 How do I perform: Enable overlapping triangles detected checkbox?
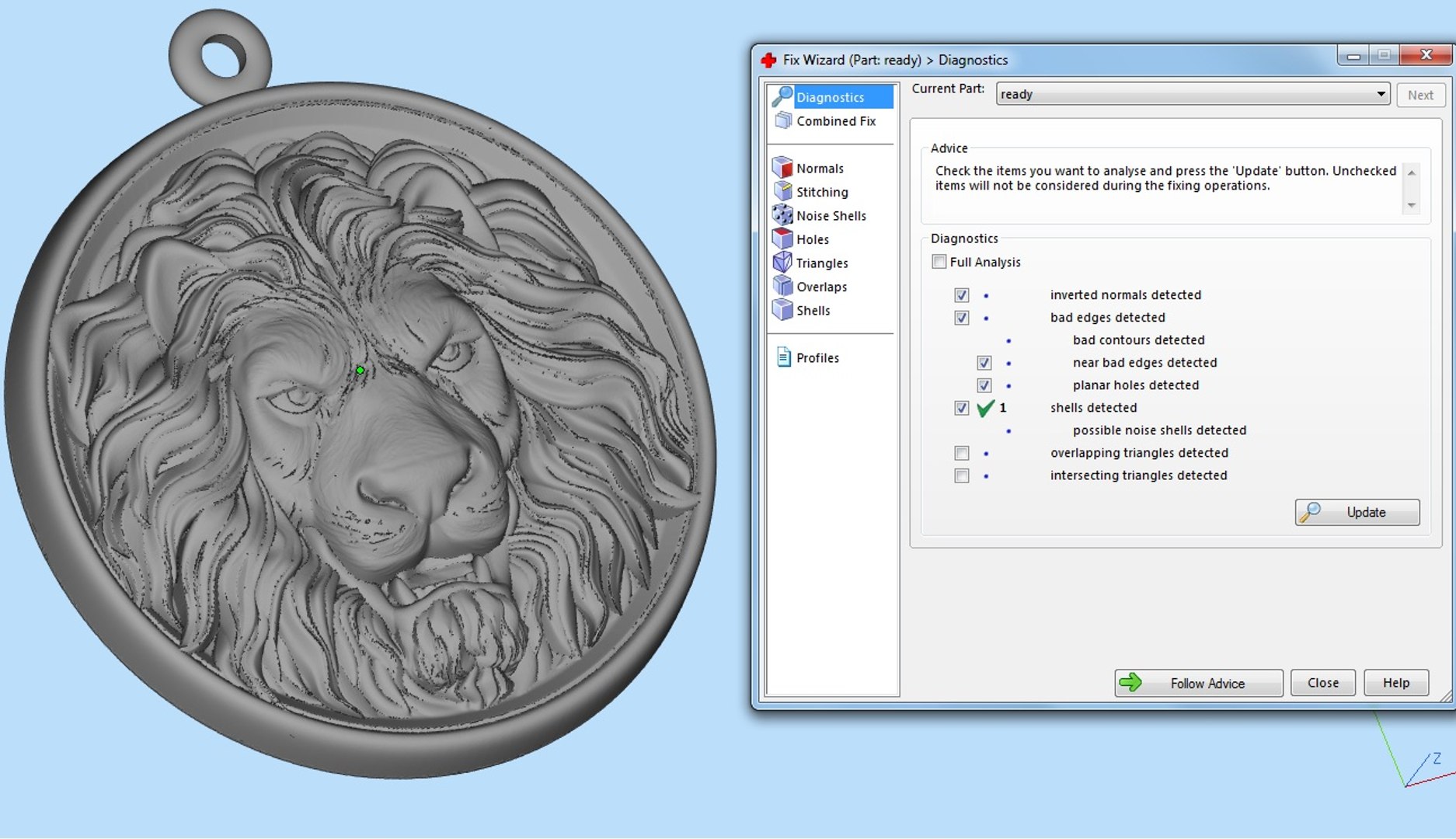(962, 453)
